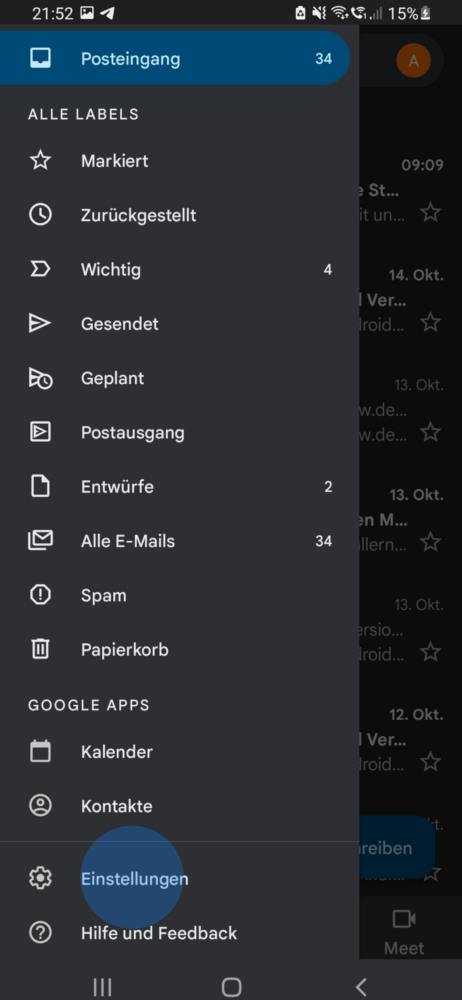Toggle star on the 12. Okt. email
This screenshot has width=462, height=1000.
tap(431, 761)
